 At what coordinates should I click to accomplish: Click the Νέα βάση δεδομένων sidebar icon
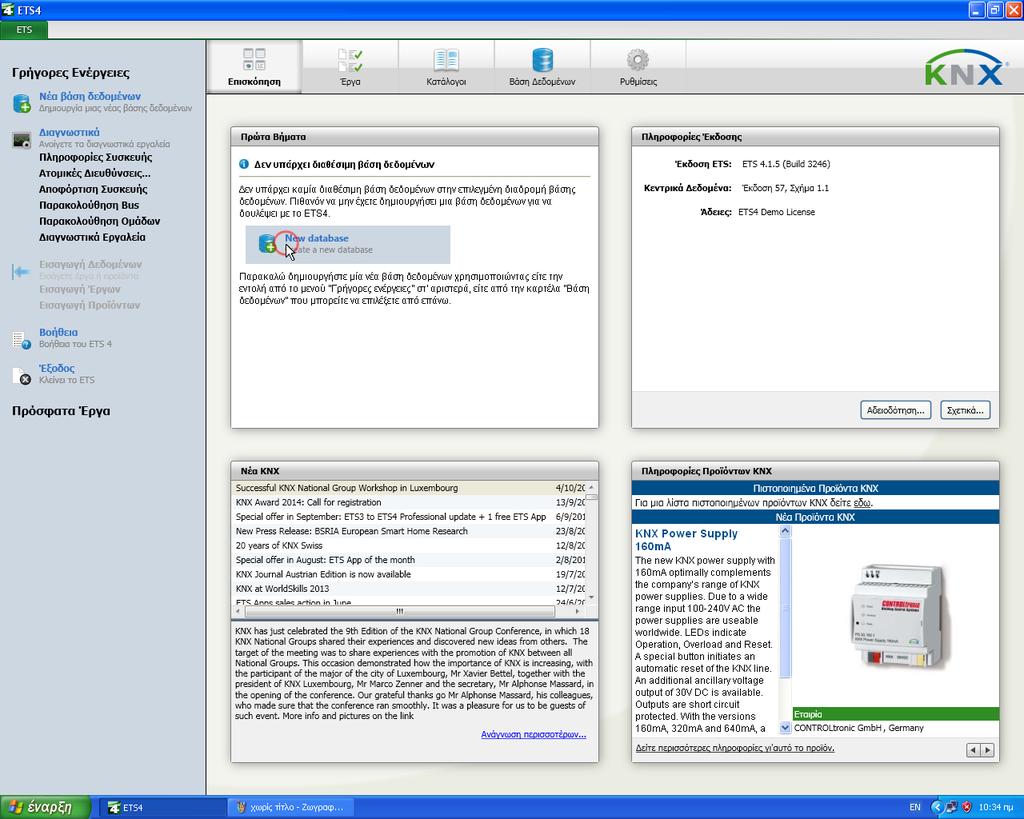(22, 103)
